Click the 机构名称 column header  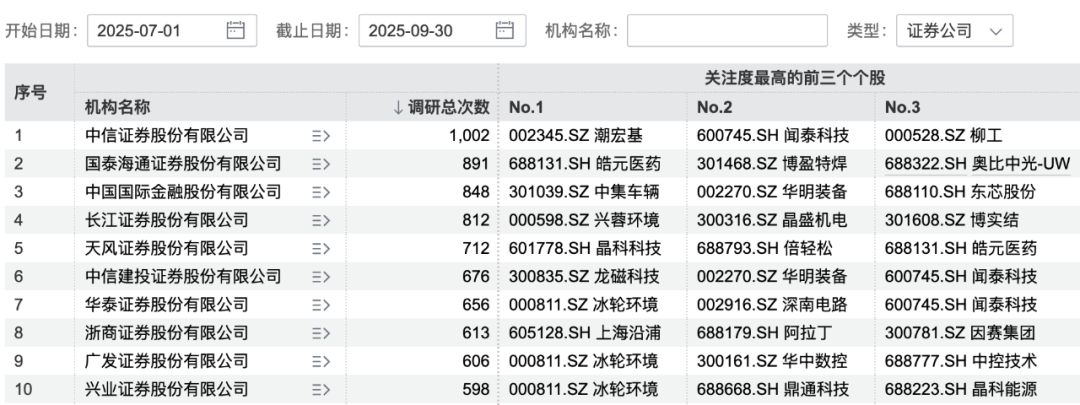pos(118,107)
